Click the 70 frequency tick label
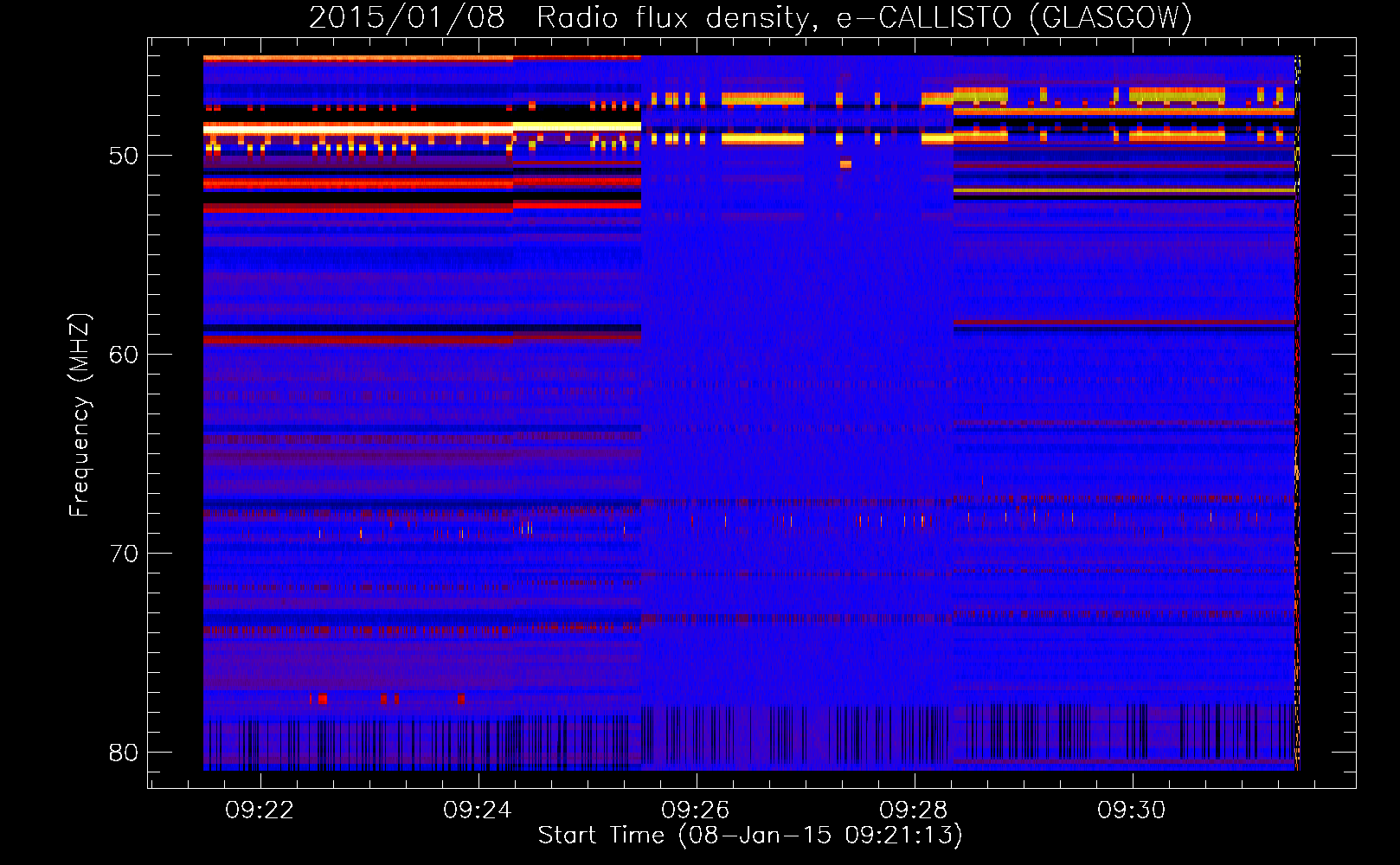The width and height of the screenshot is (1400, 865). 124,554
